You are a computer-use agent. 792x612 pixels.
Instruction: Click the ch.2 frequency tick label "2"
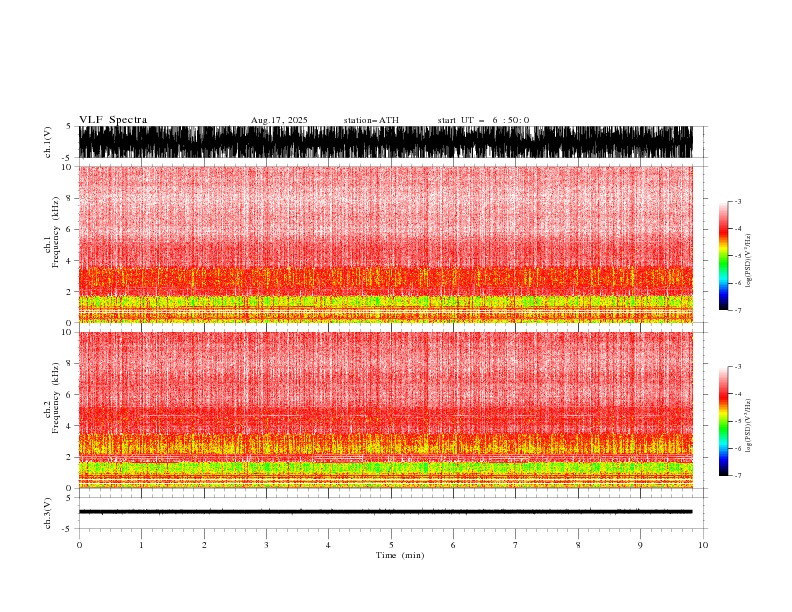pos(70,457)
